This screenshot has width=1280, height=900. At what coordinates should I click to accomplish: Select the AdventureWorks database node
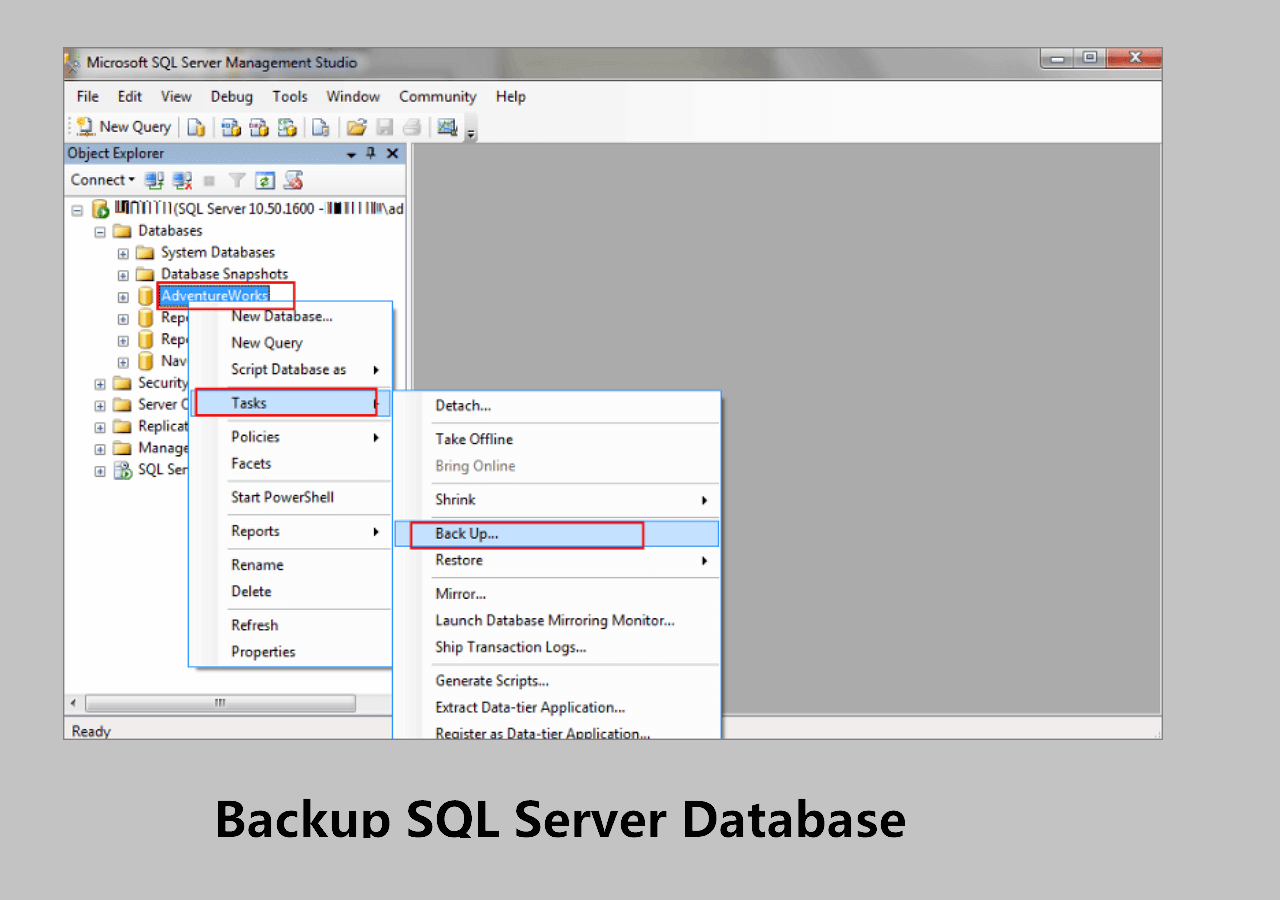click(x=214, y=296)
